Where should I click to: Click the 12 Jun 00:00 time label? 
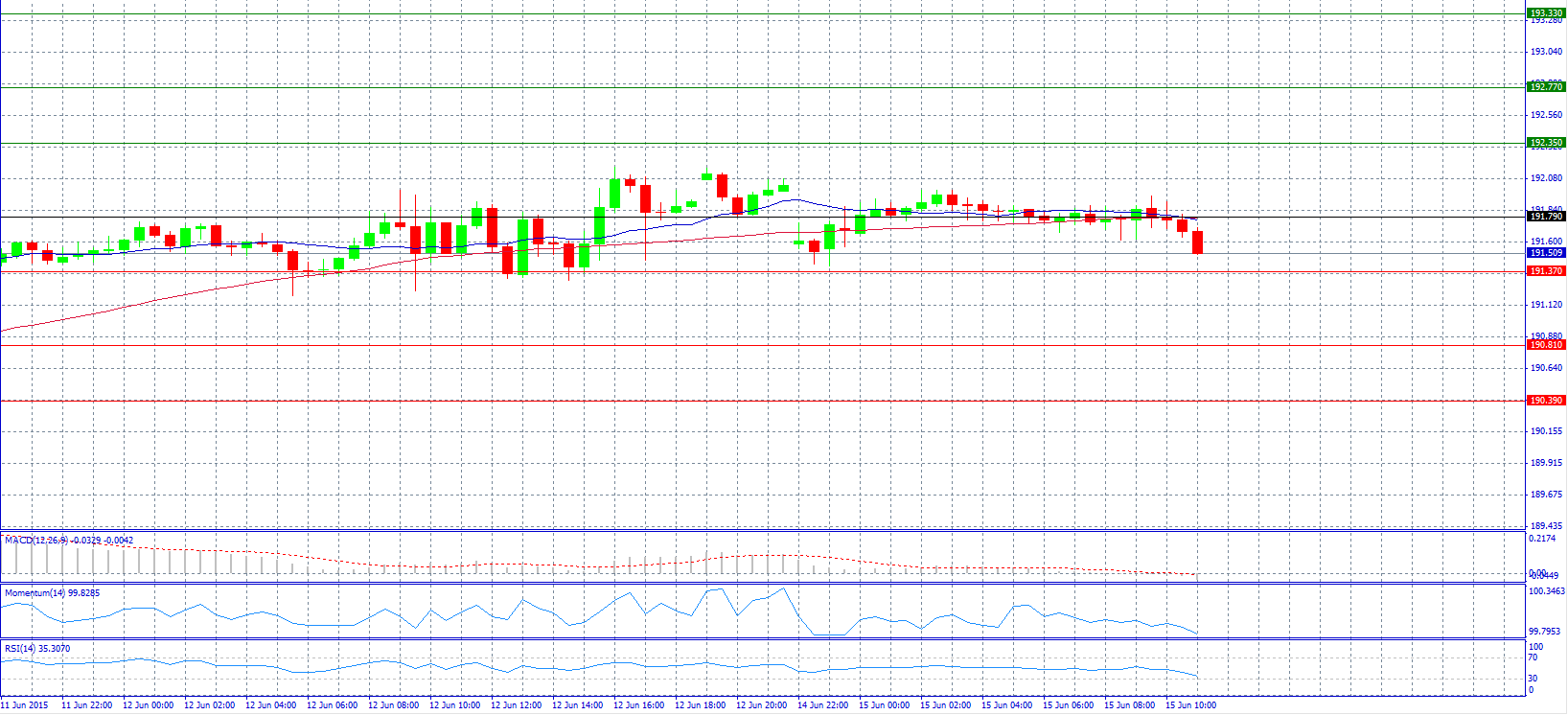tap(148, 705)
